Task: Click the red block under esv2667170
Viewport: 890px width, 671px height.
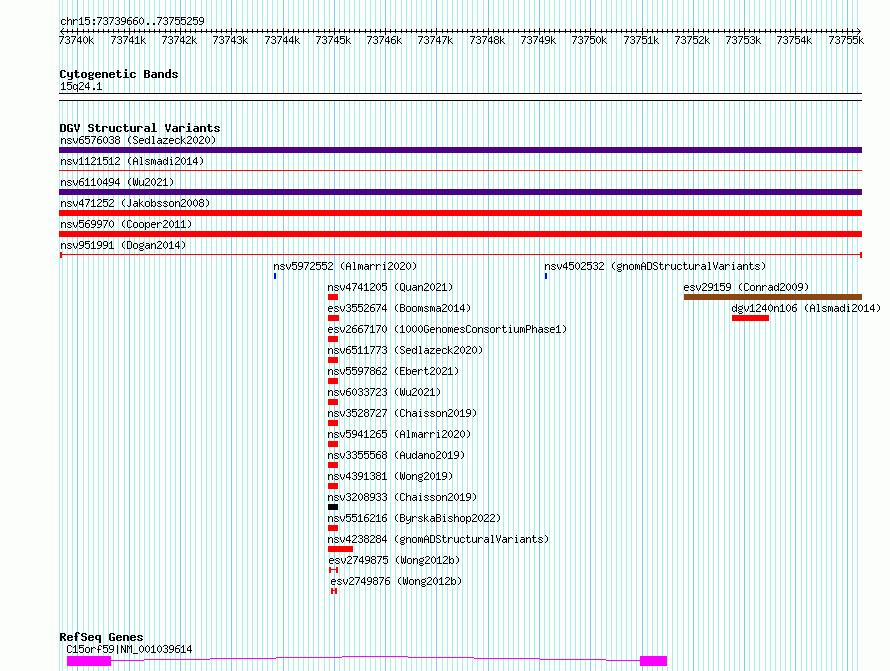Action: click(333, 339)
